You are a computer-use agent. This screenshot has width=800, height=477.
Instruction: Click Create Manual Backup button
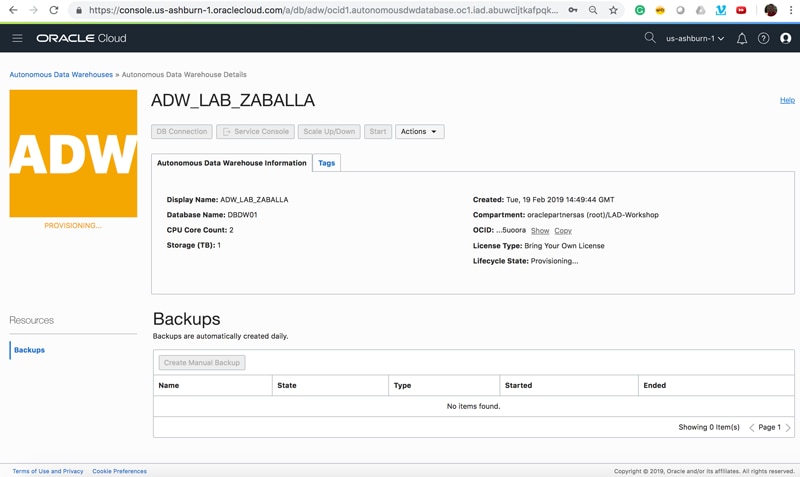point(202,363)
